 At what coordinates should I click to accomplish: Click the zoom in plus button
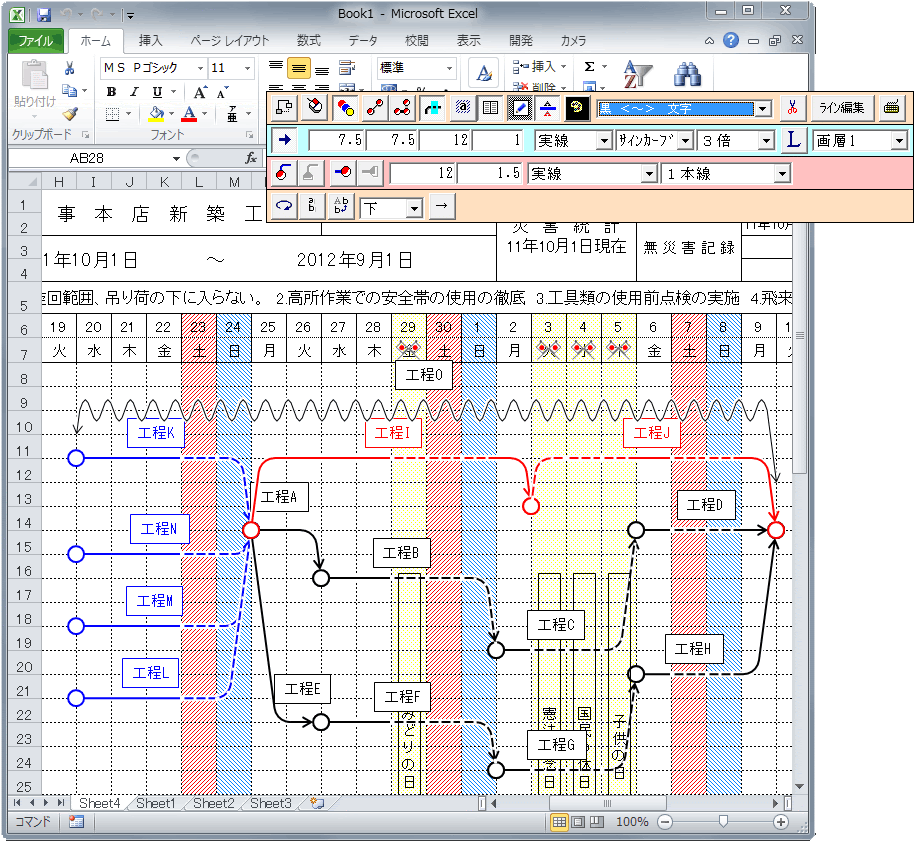point(781,822)
